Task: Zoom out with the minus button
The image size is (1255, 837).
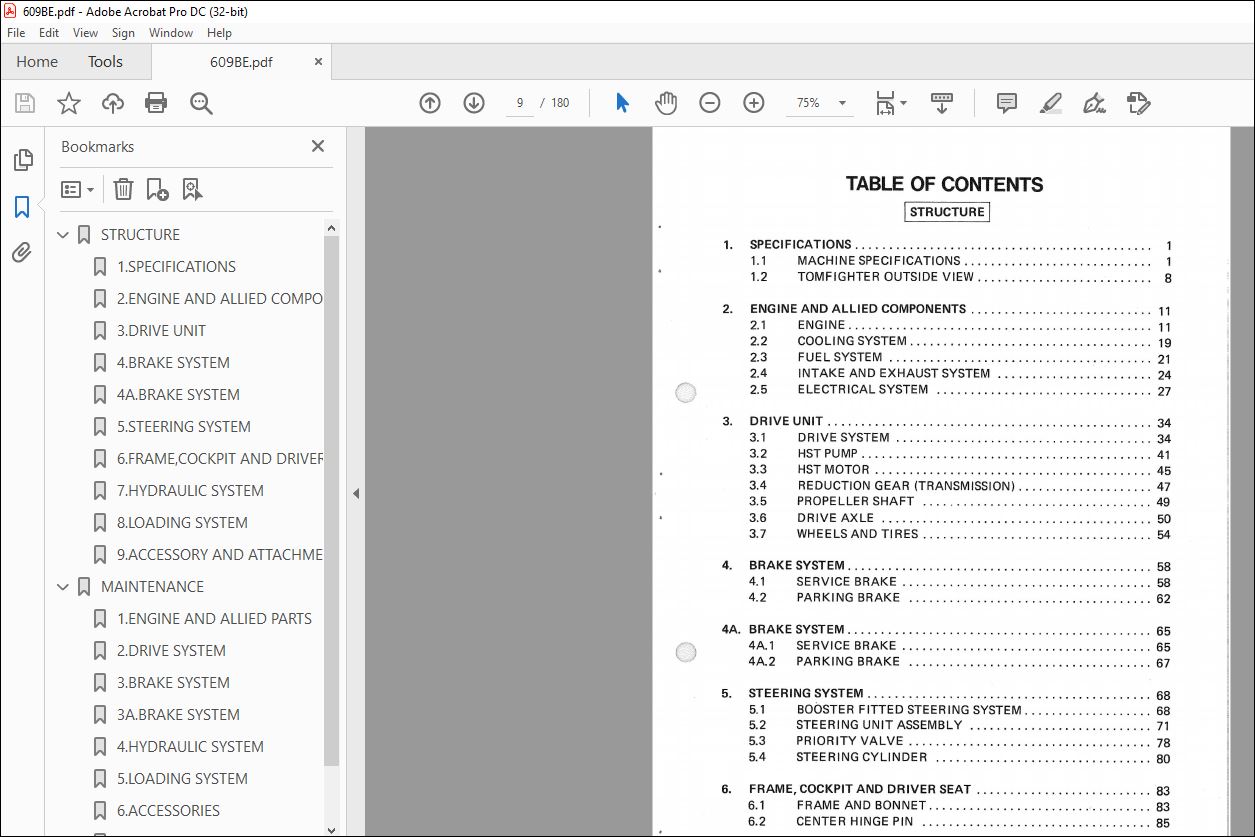Action: 710,103
